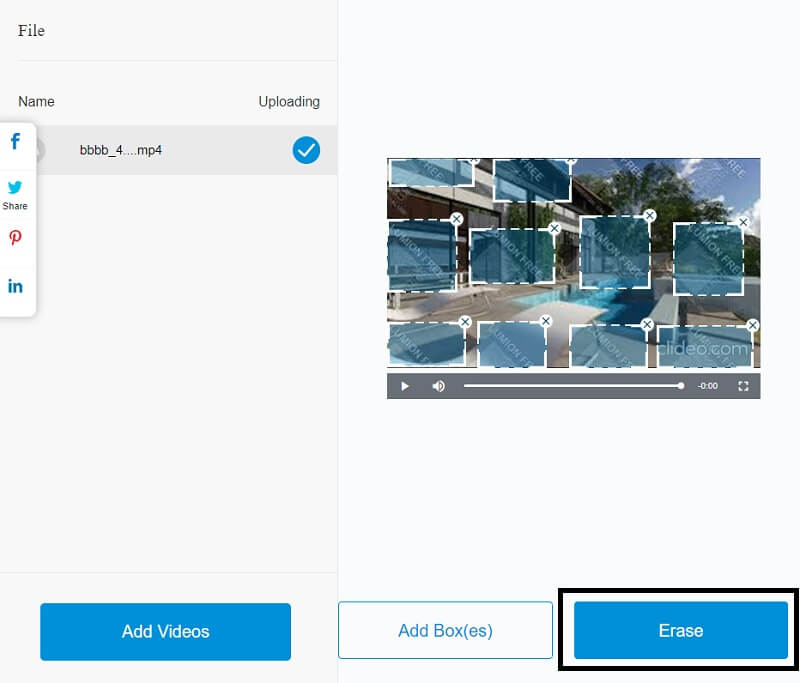The width and height of the screenshot is (800, 683).
Task: Mute the preview video audio
Action: click(x=438, y=386)
